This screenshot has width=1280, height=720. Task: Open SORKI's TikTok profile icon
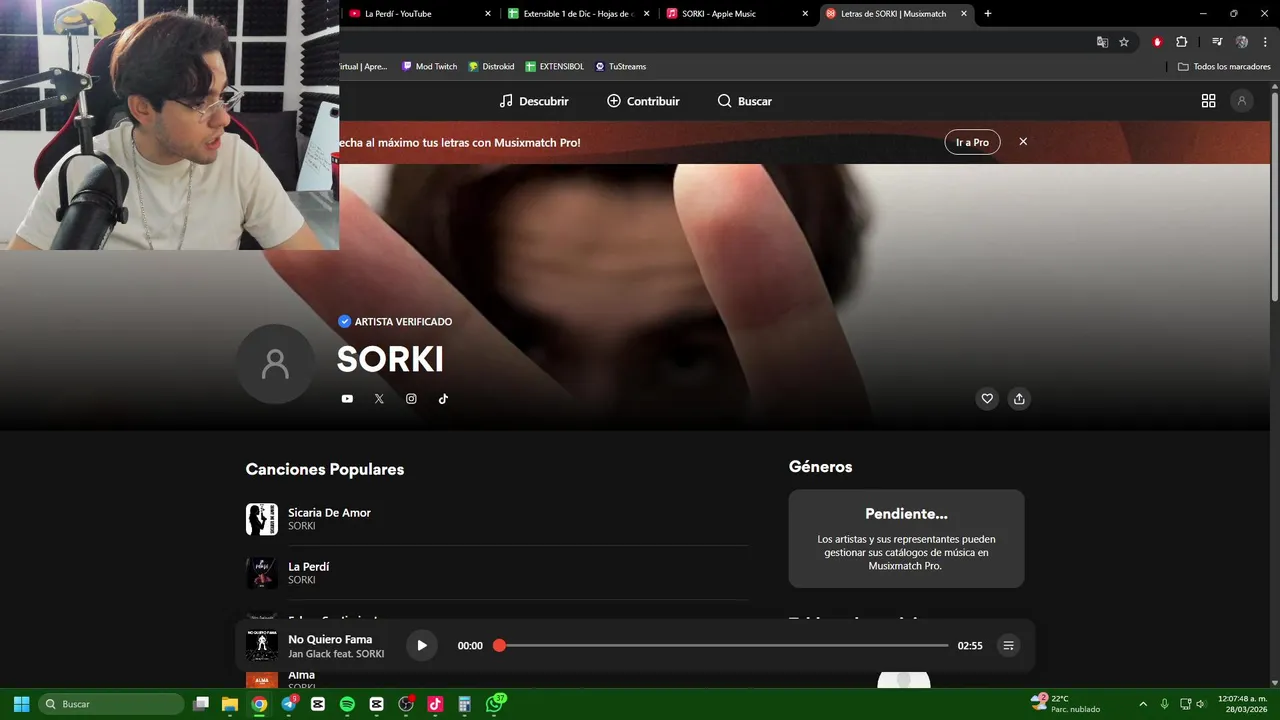click(x=443, y=399)
